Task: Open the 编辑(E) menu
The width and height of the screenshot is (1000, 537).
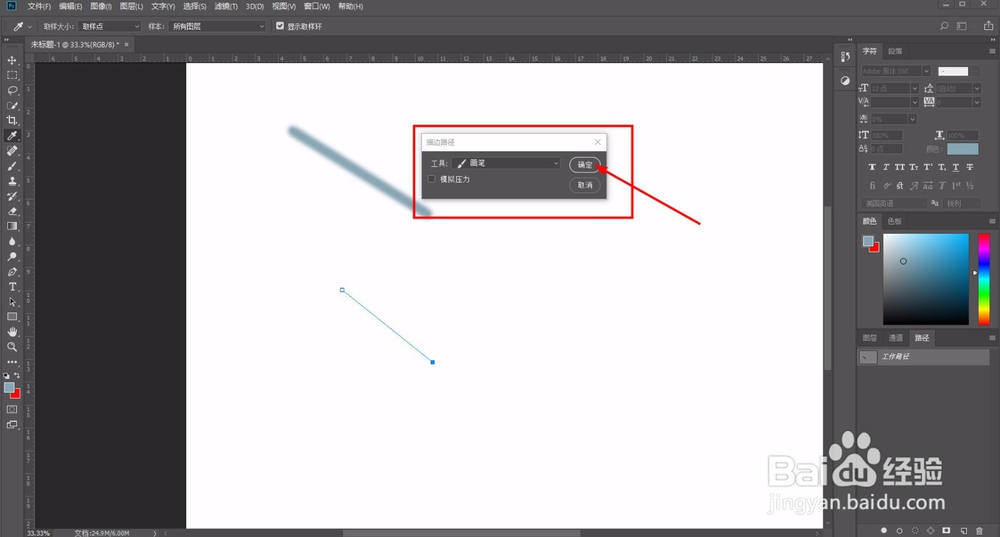Action: (x=70, y=6)
